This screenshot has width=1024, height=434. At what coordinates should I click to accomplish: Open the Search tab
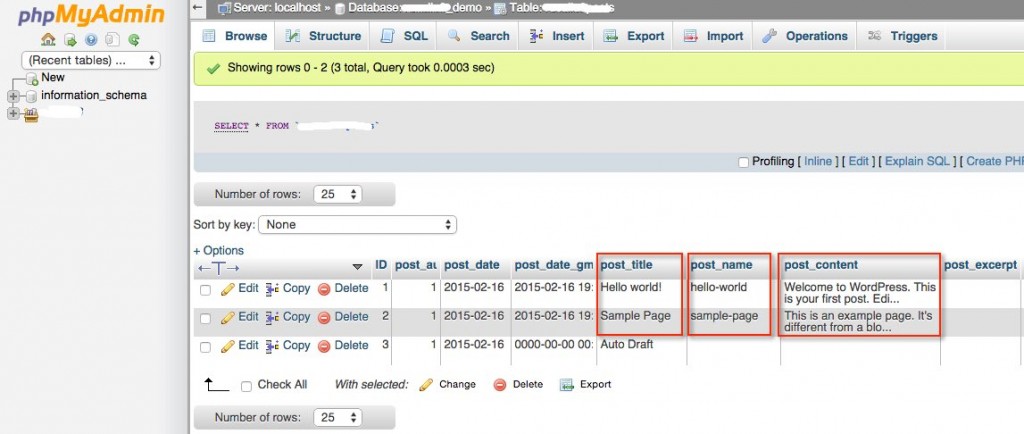click(x=478, y=36)
